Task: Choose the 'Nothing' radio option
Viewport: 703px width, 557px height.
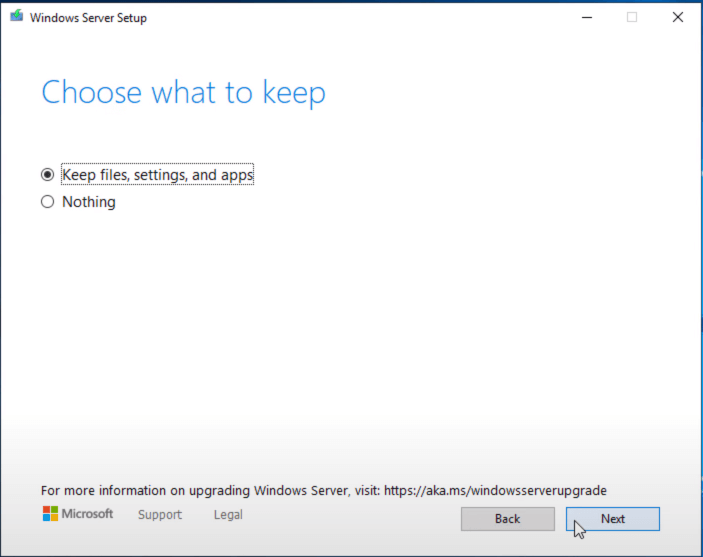Action: coord(48,202)
